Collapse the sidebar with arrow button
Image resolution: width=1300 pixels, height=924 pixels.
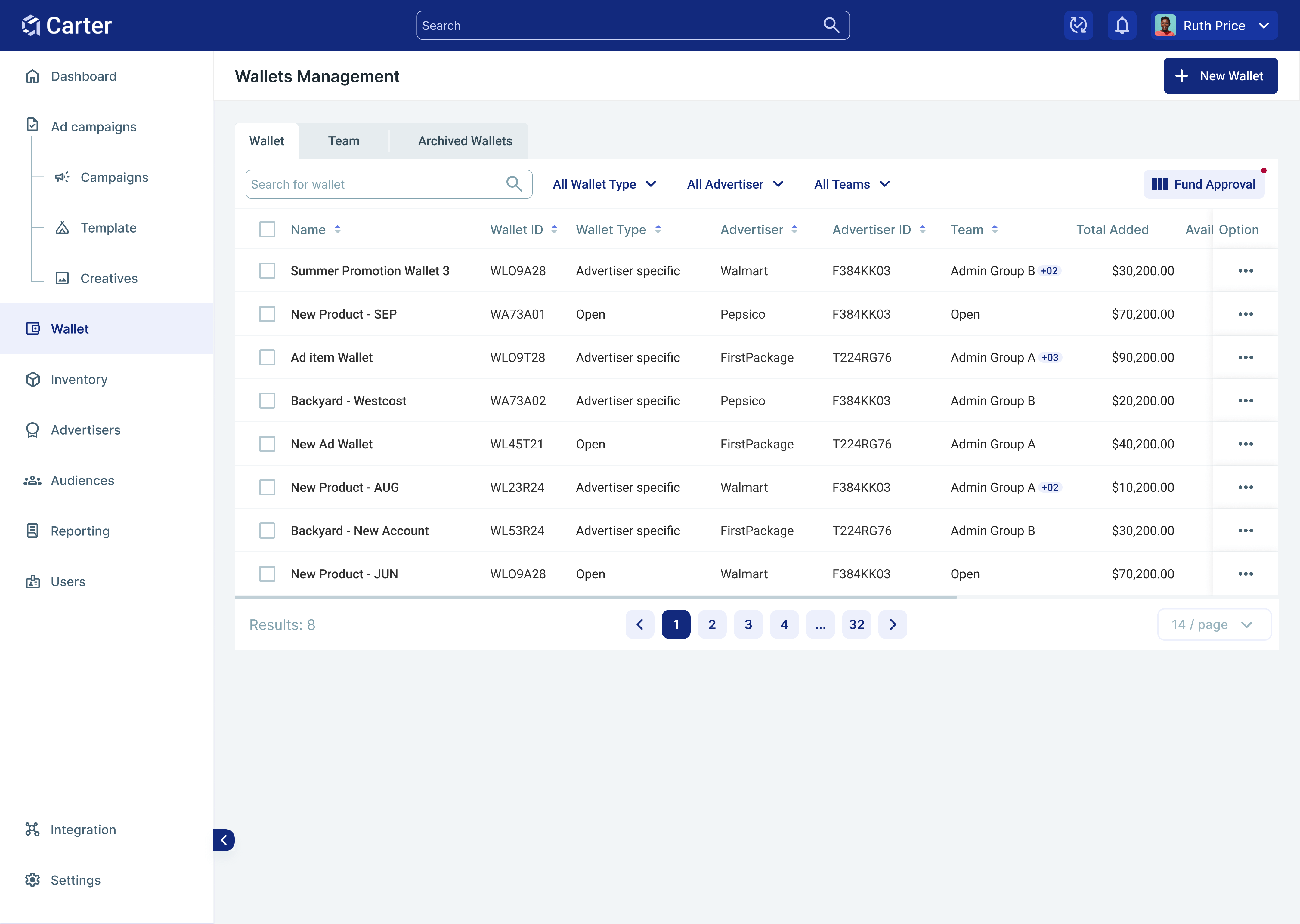224,840
